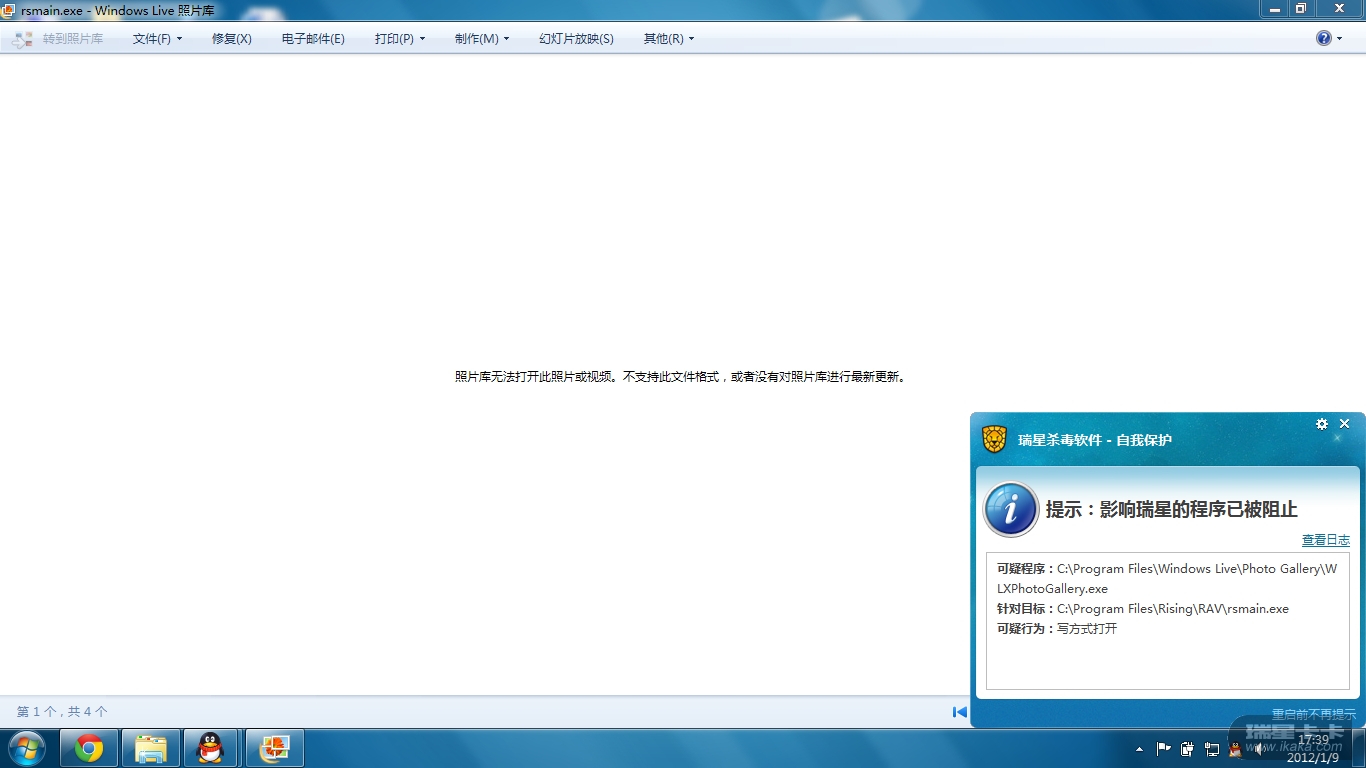
Task: Start the slideshow with 幻灯片放映(S)
Action: 576,39
